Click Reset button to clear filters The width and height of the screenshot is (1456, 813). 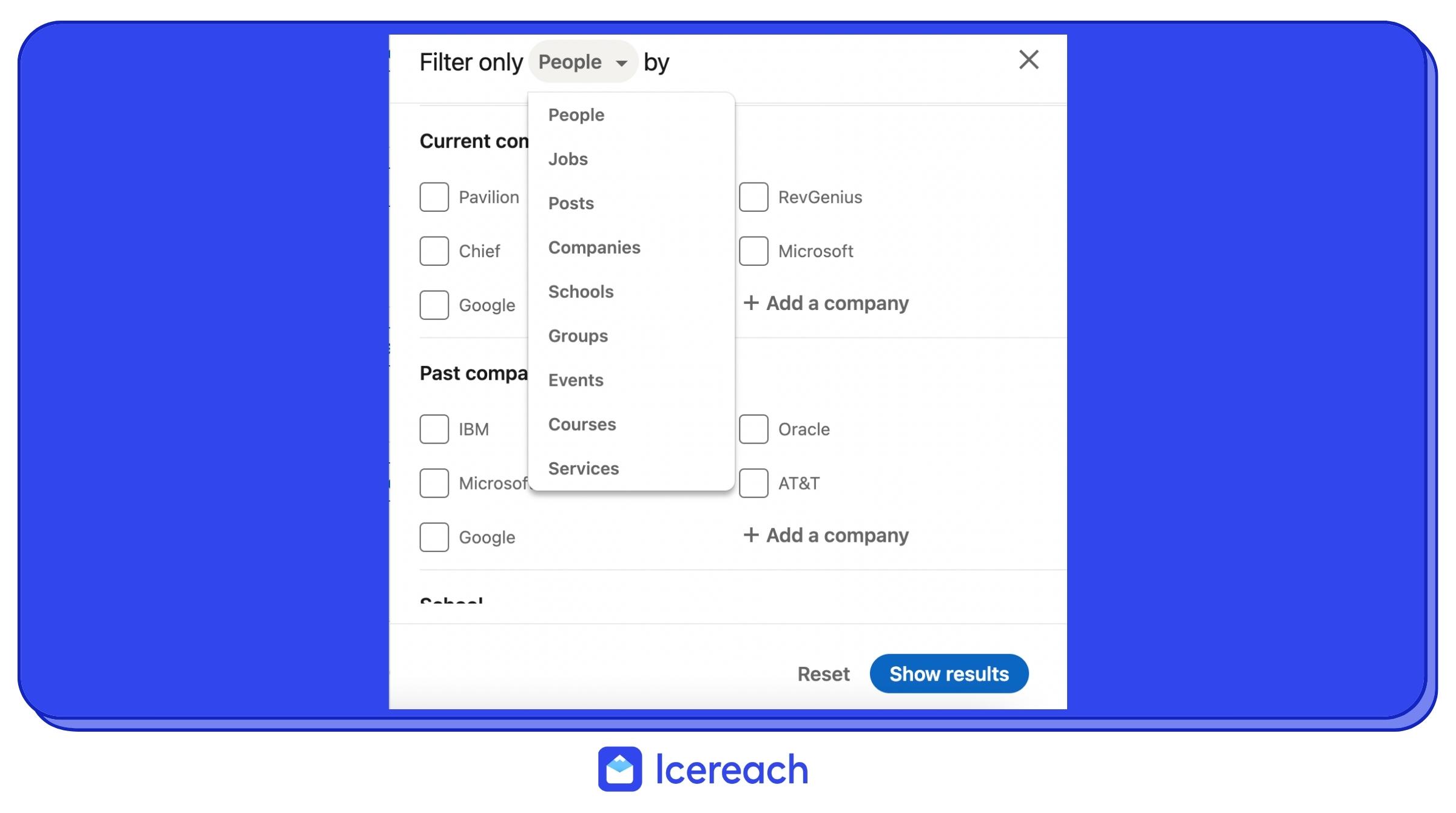click(x=823, y=673)
